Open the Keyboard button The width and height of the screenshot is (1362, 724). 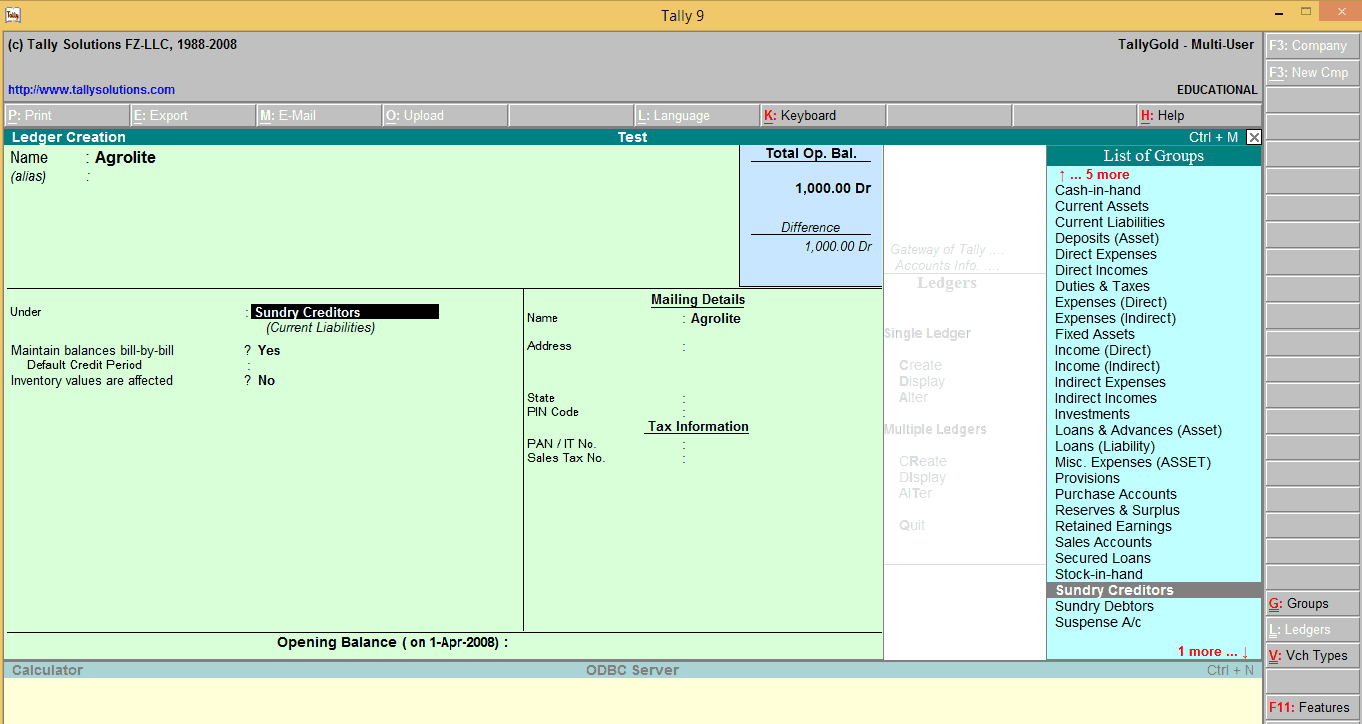(x=823, y=115)
